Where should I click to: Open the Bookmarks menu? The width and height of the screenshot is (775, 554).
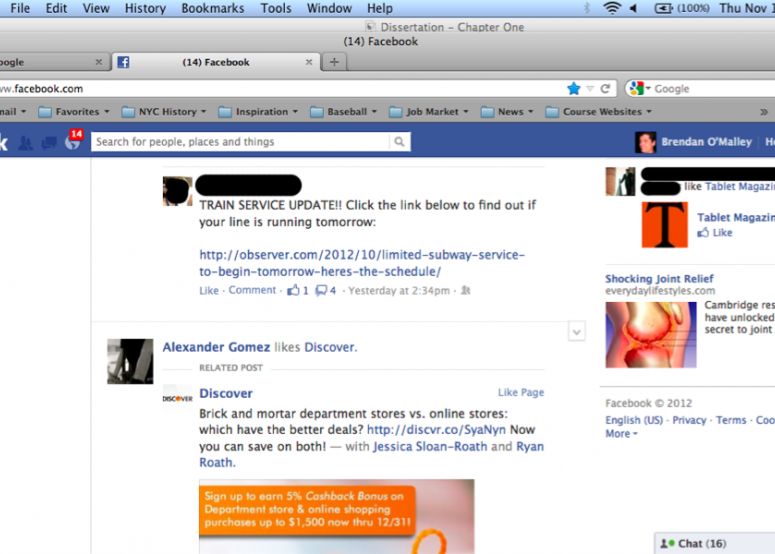[x=212, y=8]
